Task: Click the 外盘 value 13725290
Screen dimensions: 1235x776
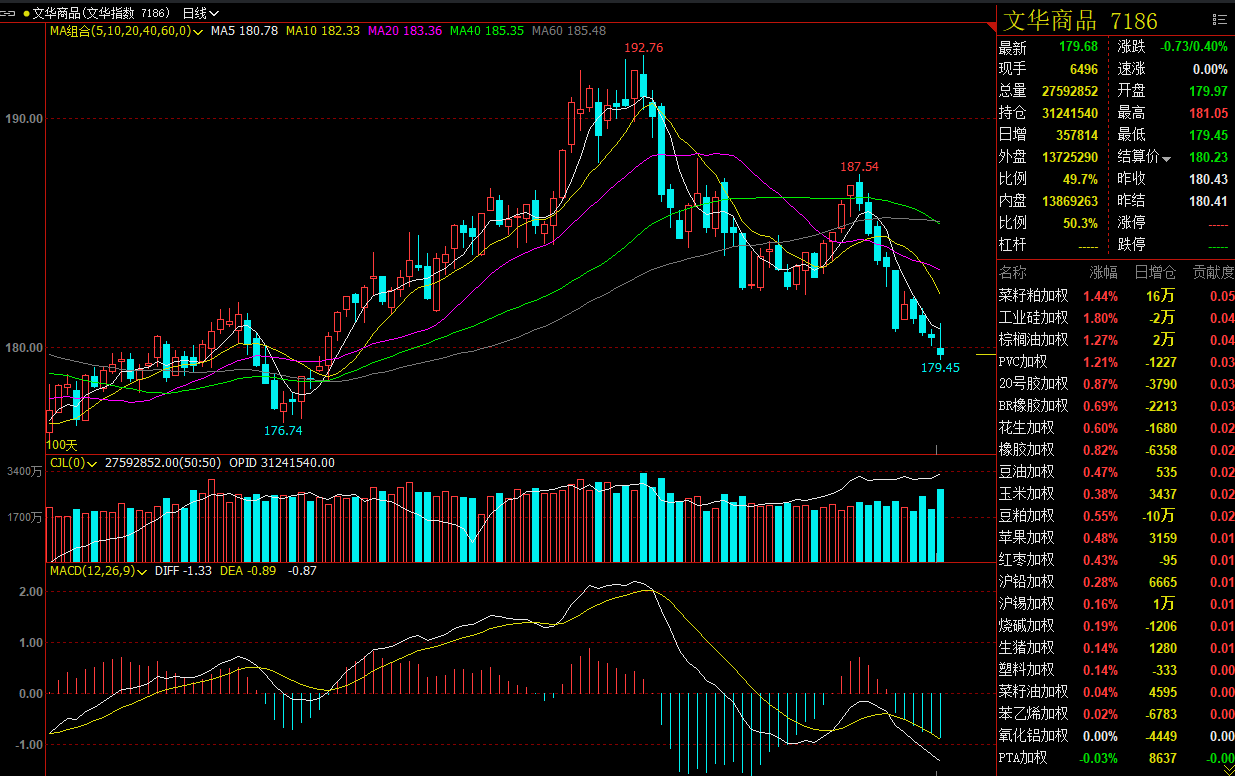Action: (x=1070, y=157)
